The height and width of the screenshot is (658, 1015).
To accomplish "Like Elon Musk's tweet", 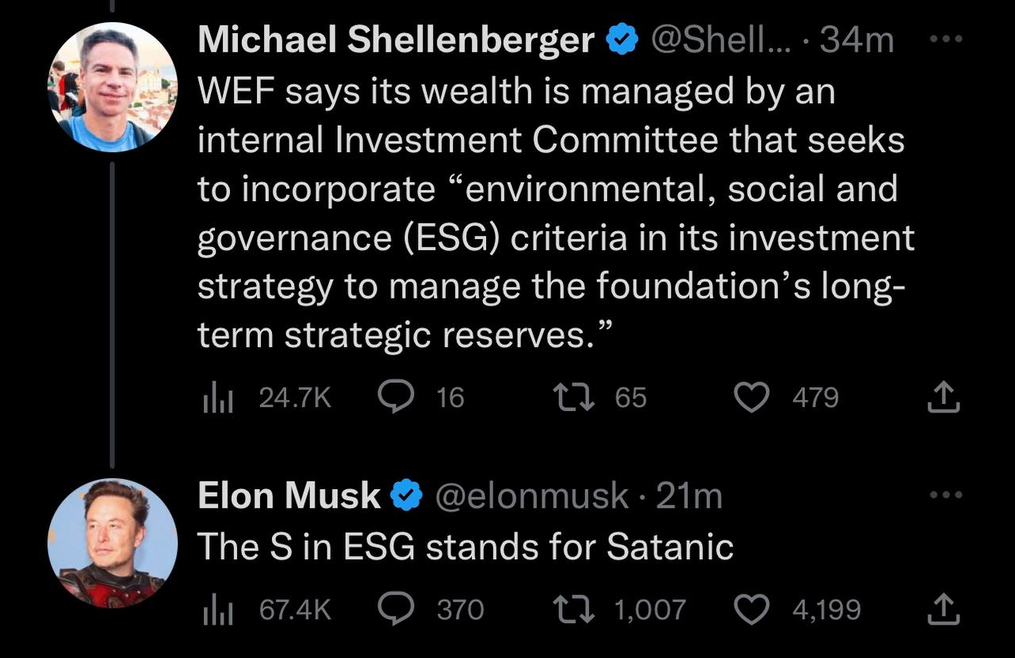I will pyautogui.click(x=750, y=609).
